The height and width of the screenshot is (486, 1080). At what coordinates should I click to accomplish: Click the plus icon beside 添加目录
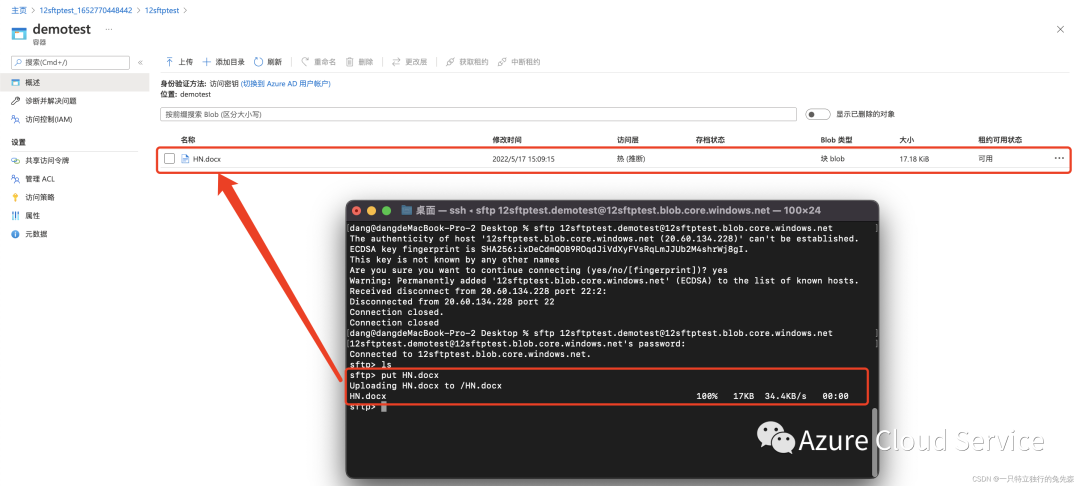point(206,62)
